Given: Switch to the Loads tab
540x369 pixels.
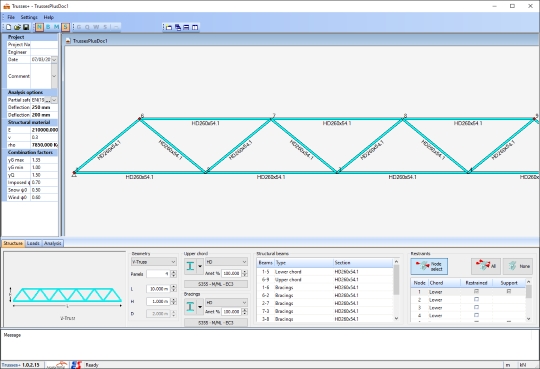Looking at the screenshot, I should [x=33, y=243].
